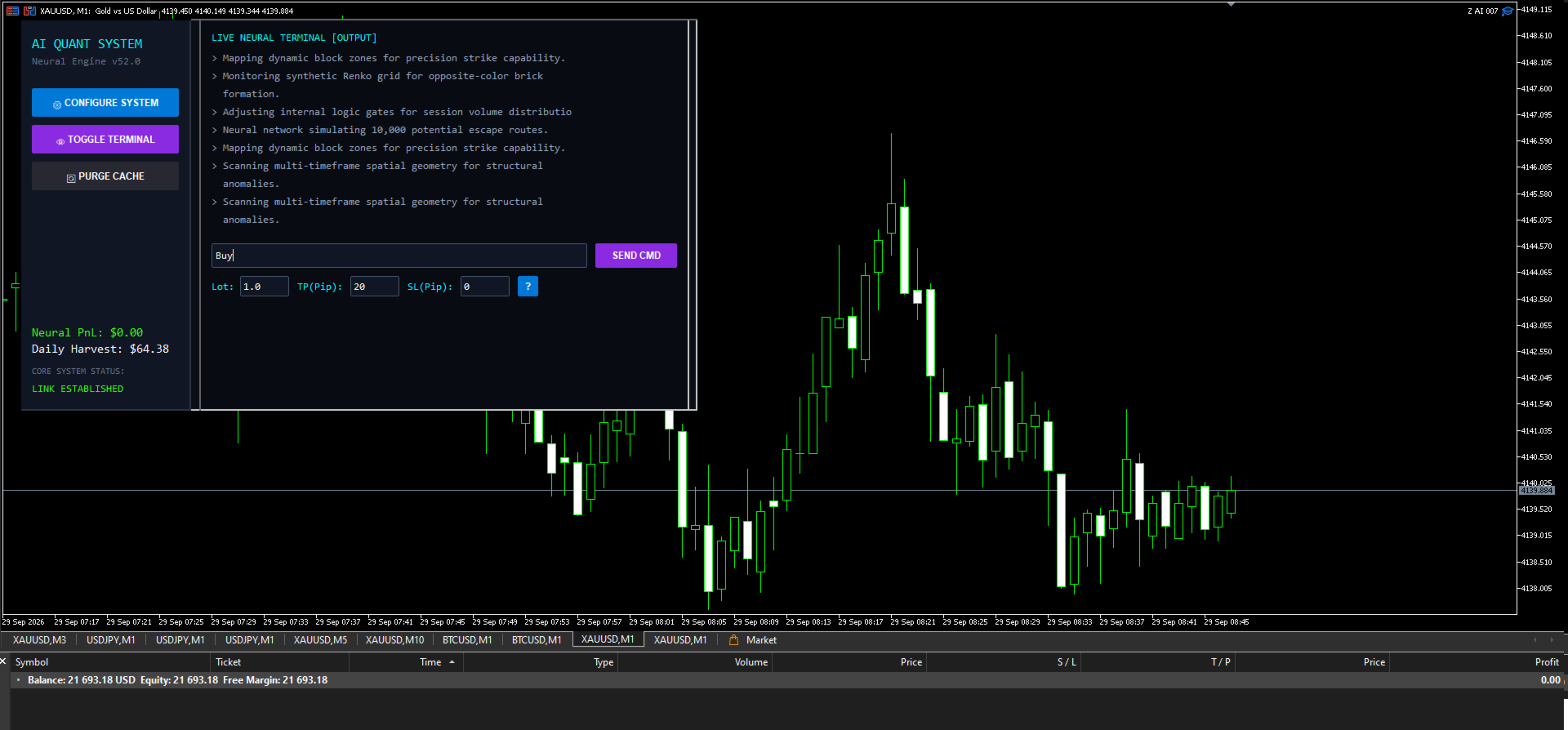Click the TP(Pip) input field
Image resolution: width=1568 pixels, height=730 pixels.
point(375,287)
